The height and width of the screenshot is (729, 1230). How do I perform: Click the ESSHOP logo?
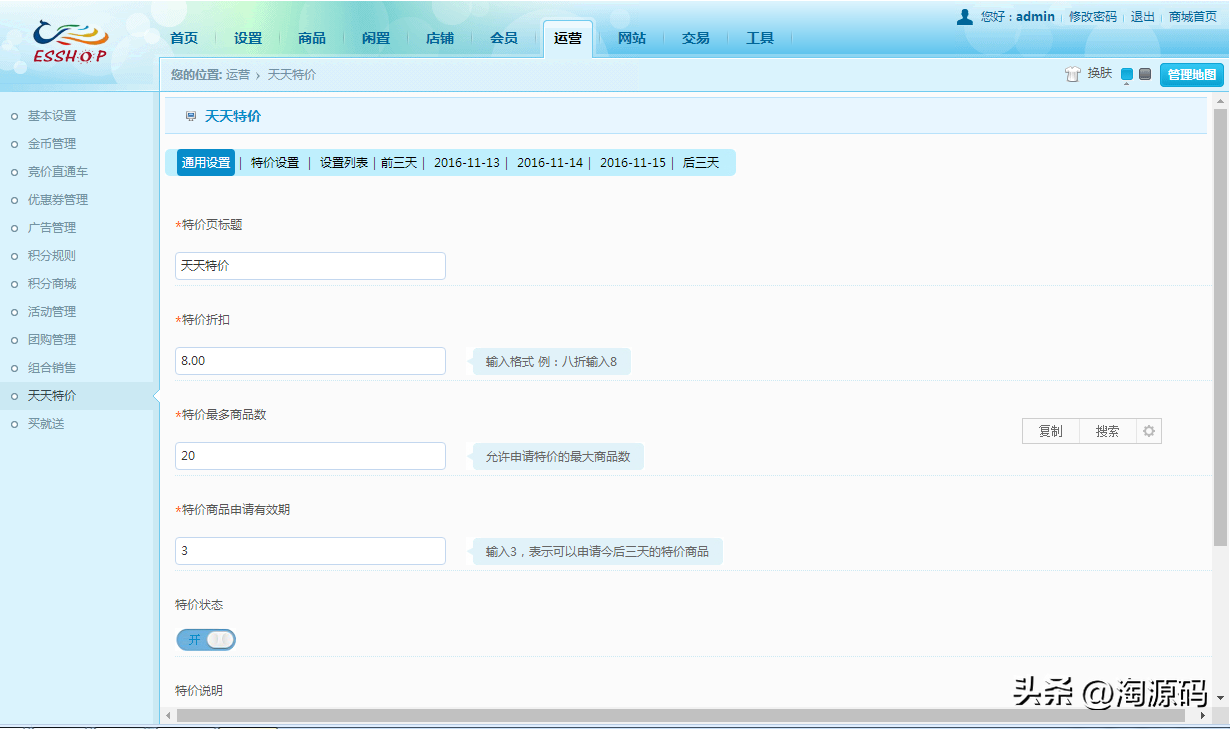click(x=70, y=42)
